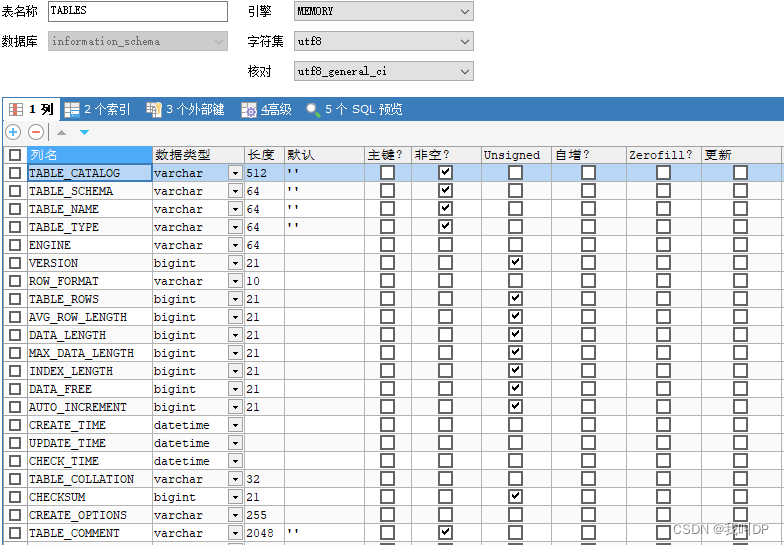Expand data type dropdown for CREATE_TIME
This screenshot has height=545, width=784.
click(x=235, y=425)
